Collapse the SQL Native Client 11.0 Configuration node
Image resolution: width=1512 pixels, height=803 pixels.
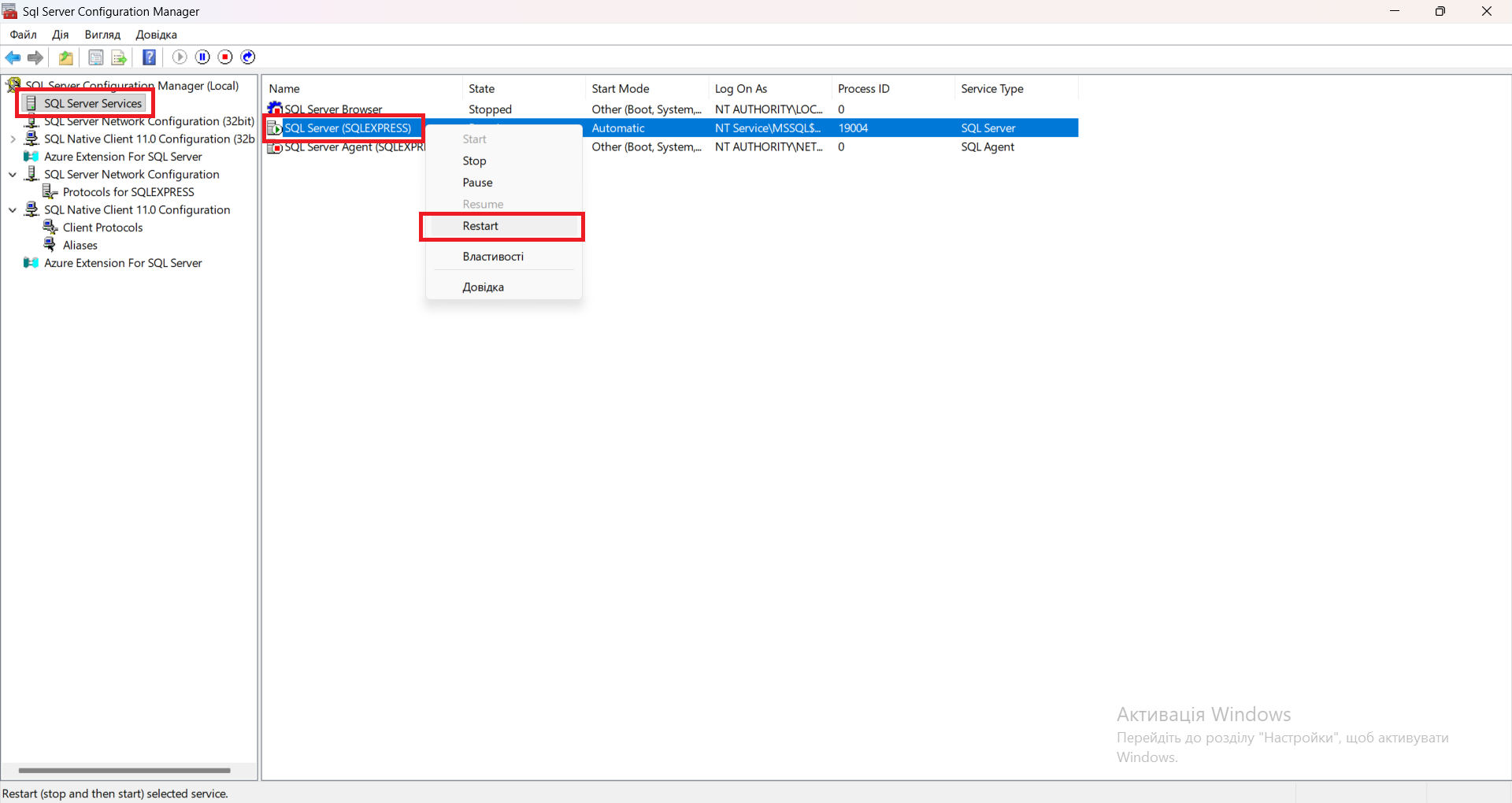(x=13, y=210)
